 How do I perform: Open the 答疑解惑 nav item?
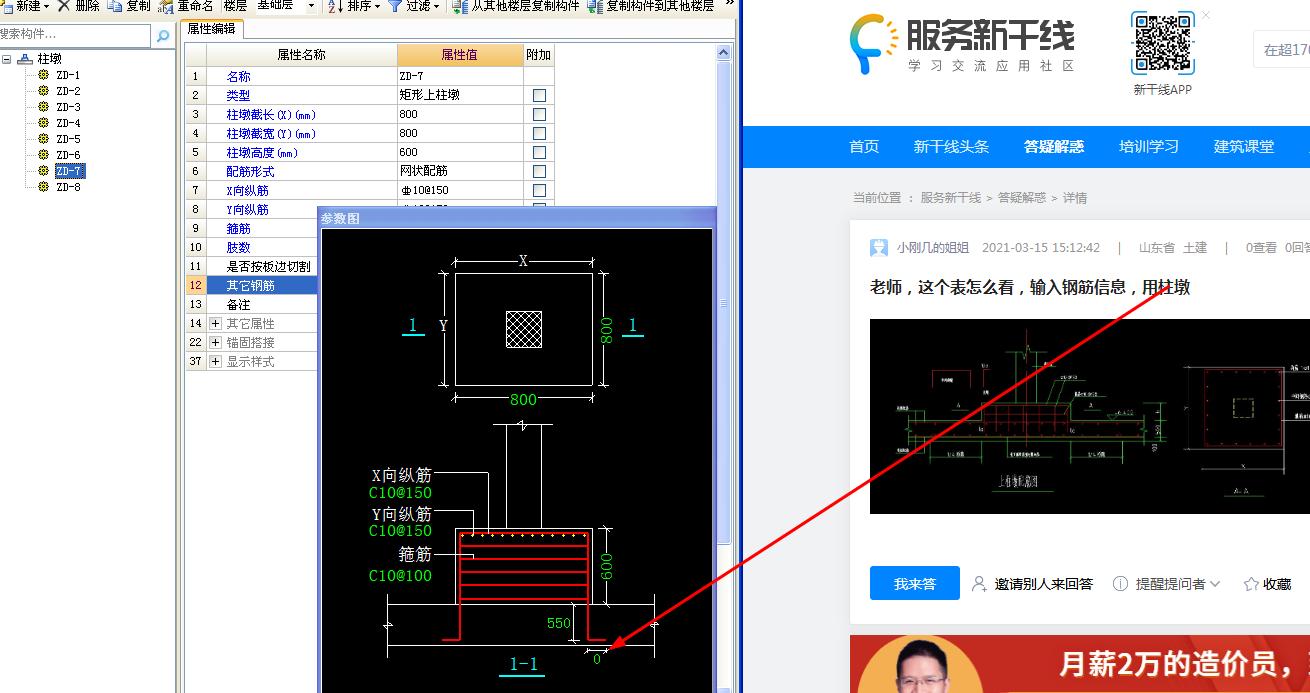(x=1054, y=146)
